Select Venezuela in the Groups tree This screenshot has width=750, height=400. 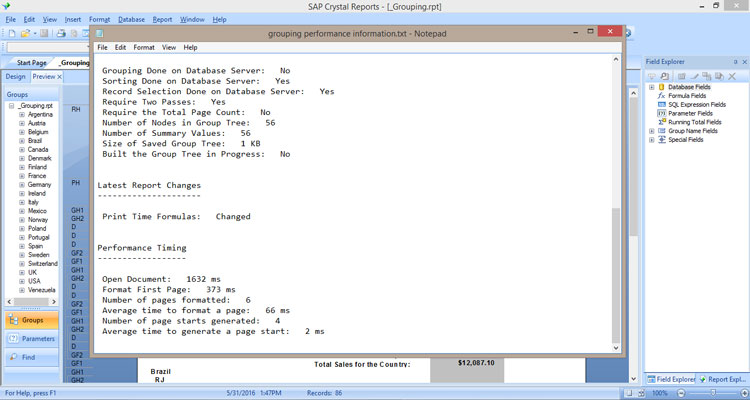(42, 290)
